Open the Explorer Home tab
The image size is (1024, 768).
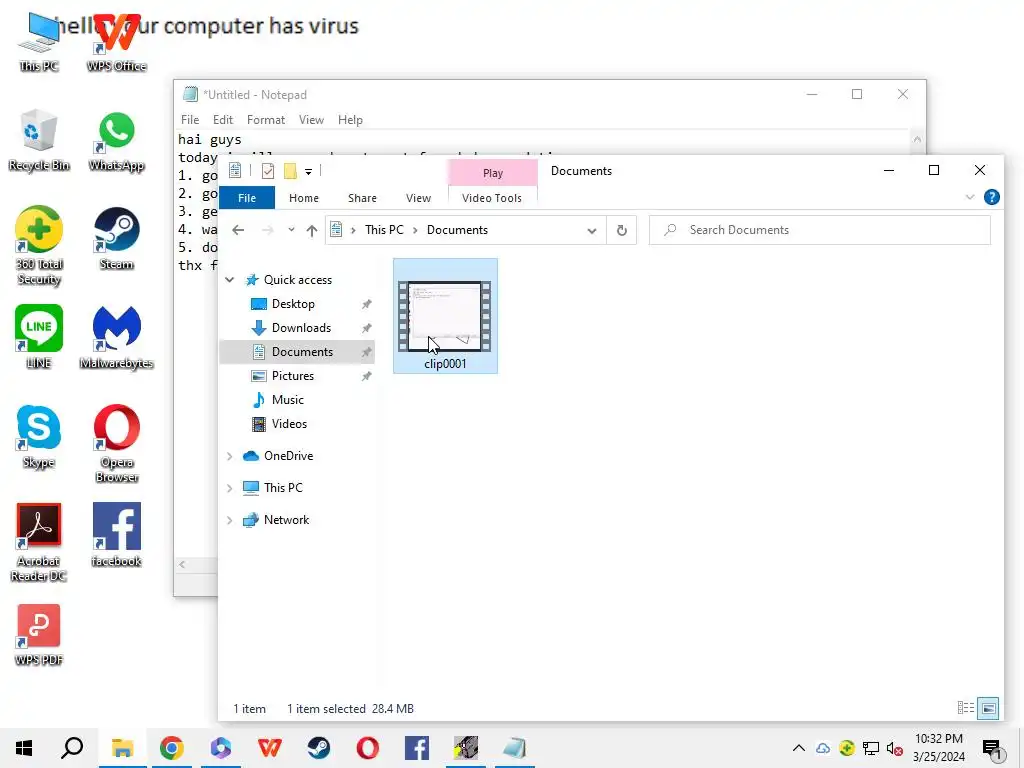(x=304, y=198)
